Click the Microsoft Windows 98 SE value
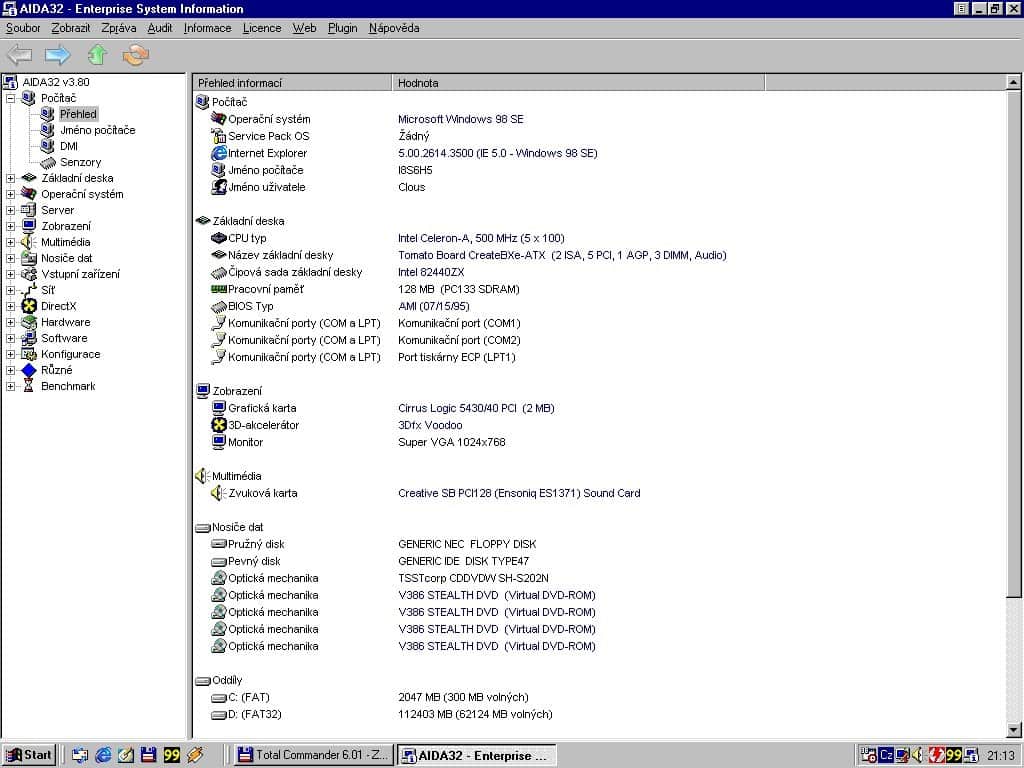Image resolution: width=1024 pixels, height=768 pixels. point(460,120)
